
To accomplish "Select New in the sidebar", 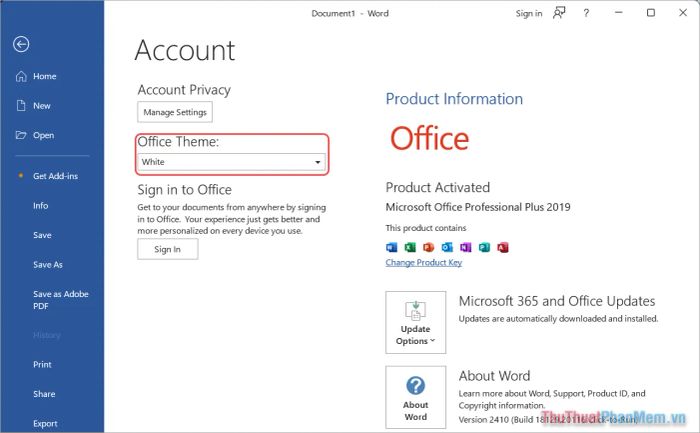I will point(42,106).
